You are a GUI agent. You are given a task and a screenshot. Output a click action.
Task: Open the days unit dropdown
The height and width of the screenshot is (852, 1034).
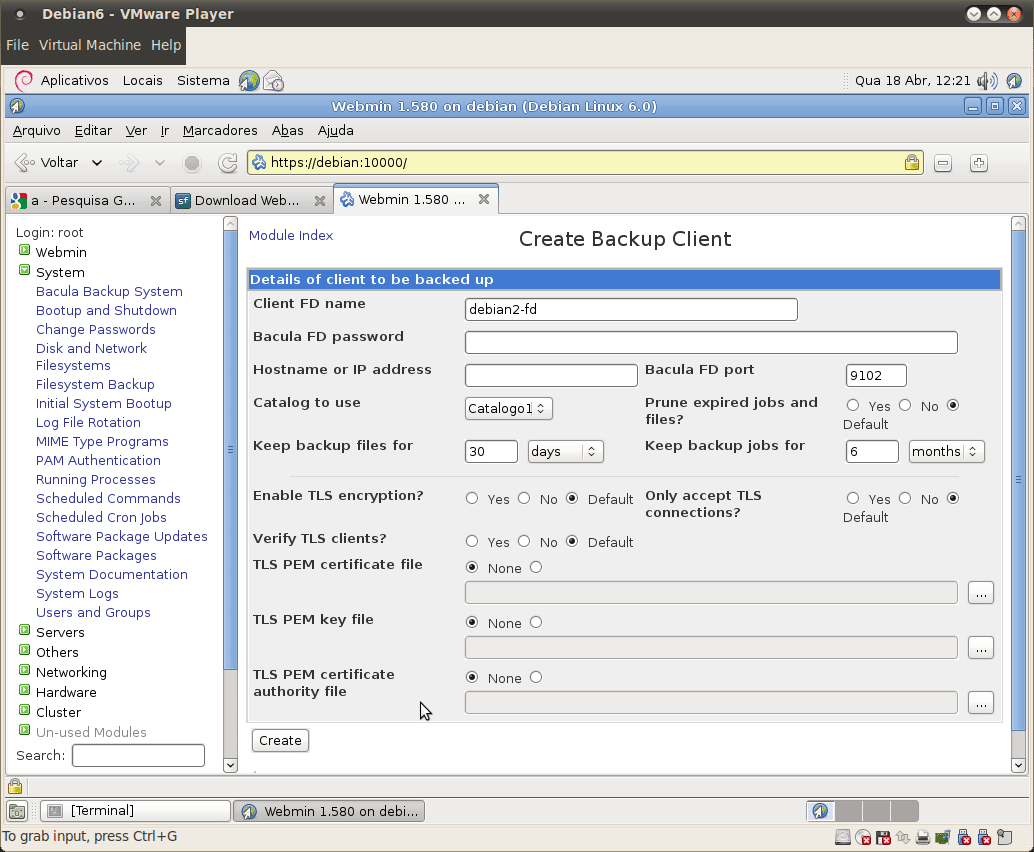point(566,451)
